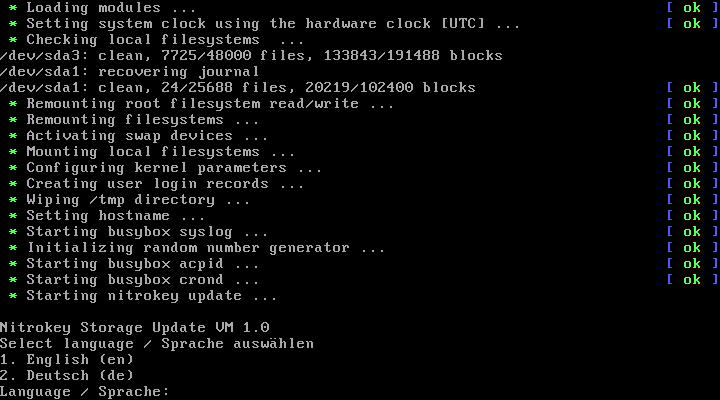Select the "2. Deutsch (de)" language option
Viewport: 720px width, 400px height.
point(67,376)
